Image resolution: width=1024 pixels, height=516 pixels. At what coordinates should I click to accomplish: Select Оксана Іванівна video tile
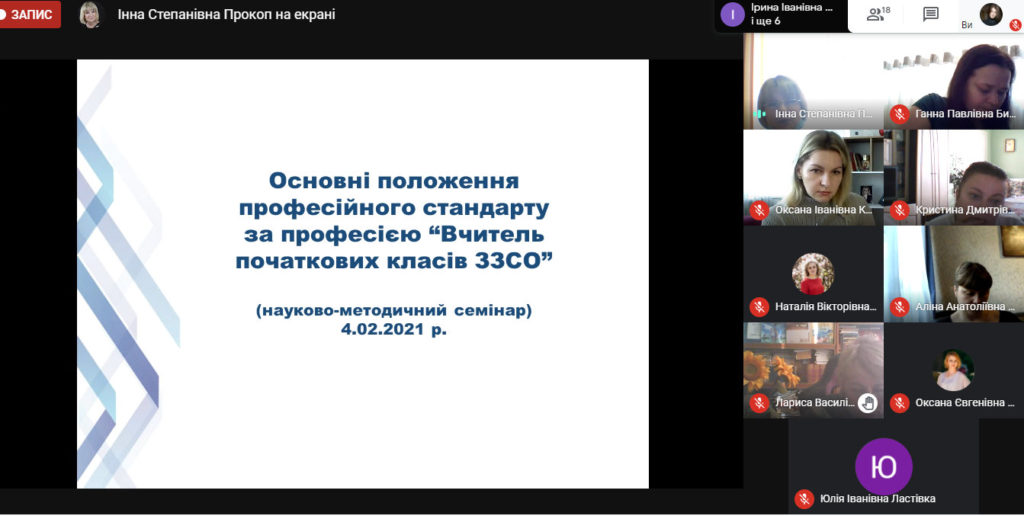point(813,178)
